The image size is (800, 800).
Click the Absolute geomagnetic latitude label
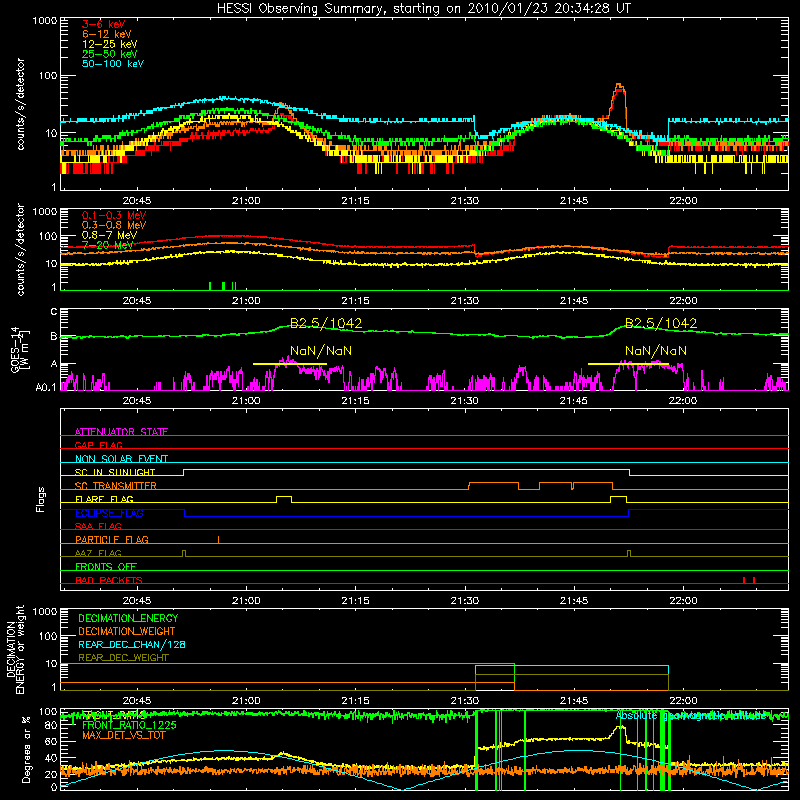coord(691,716)
